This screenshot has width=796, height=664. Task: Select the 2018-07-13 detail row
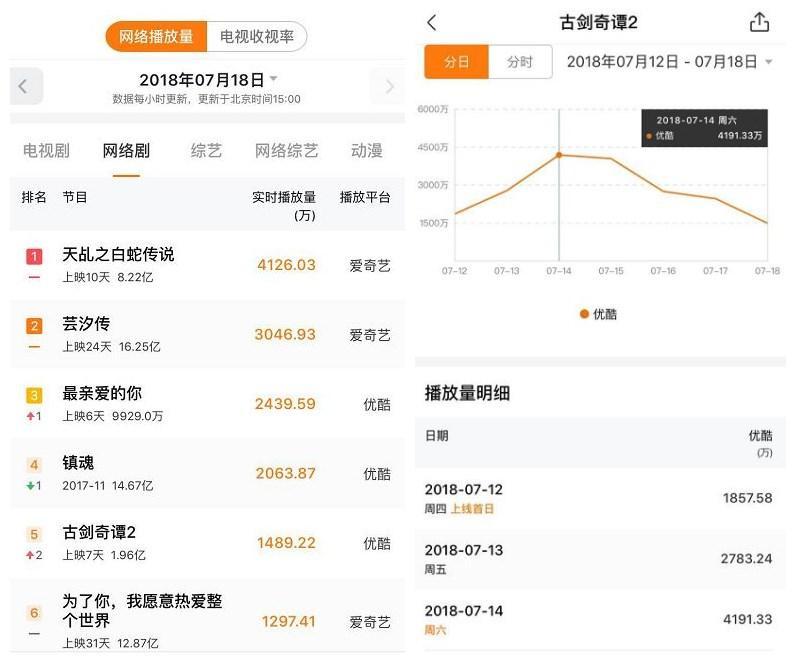tap(600, 559)
